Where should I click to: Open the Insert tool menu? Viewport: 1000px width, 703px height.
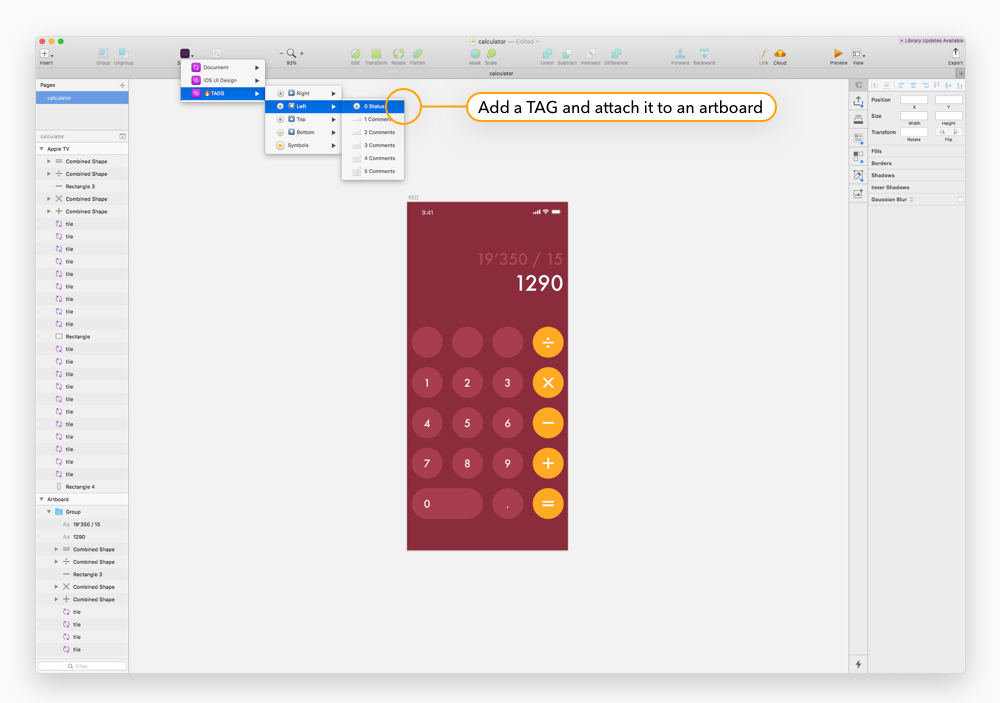46,54
